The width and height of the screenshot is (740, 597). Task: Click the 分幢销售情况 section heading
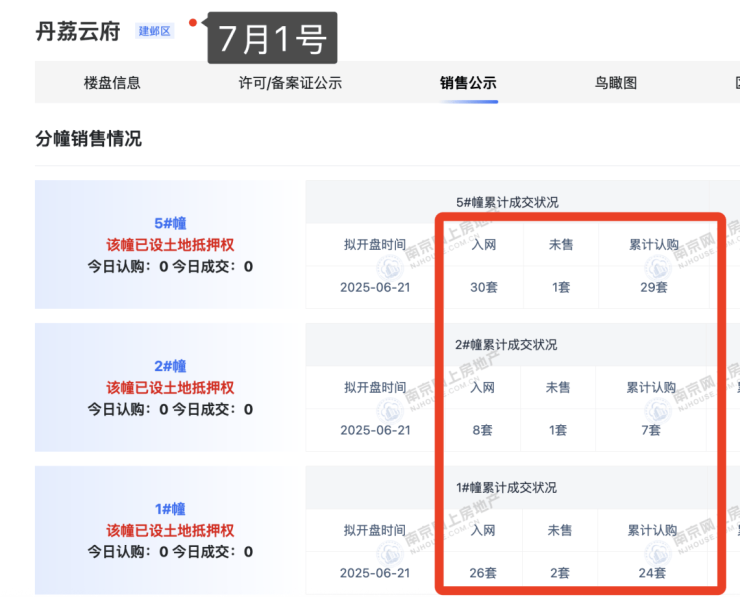(x=88, y=139)
